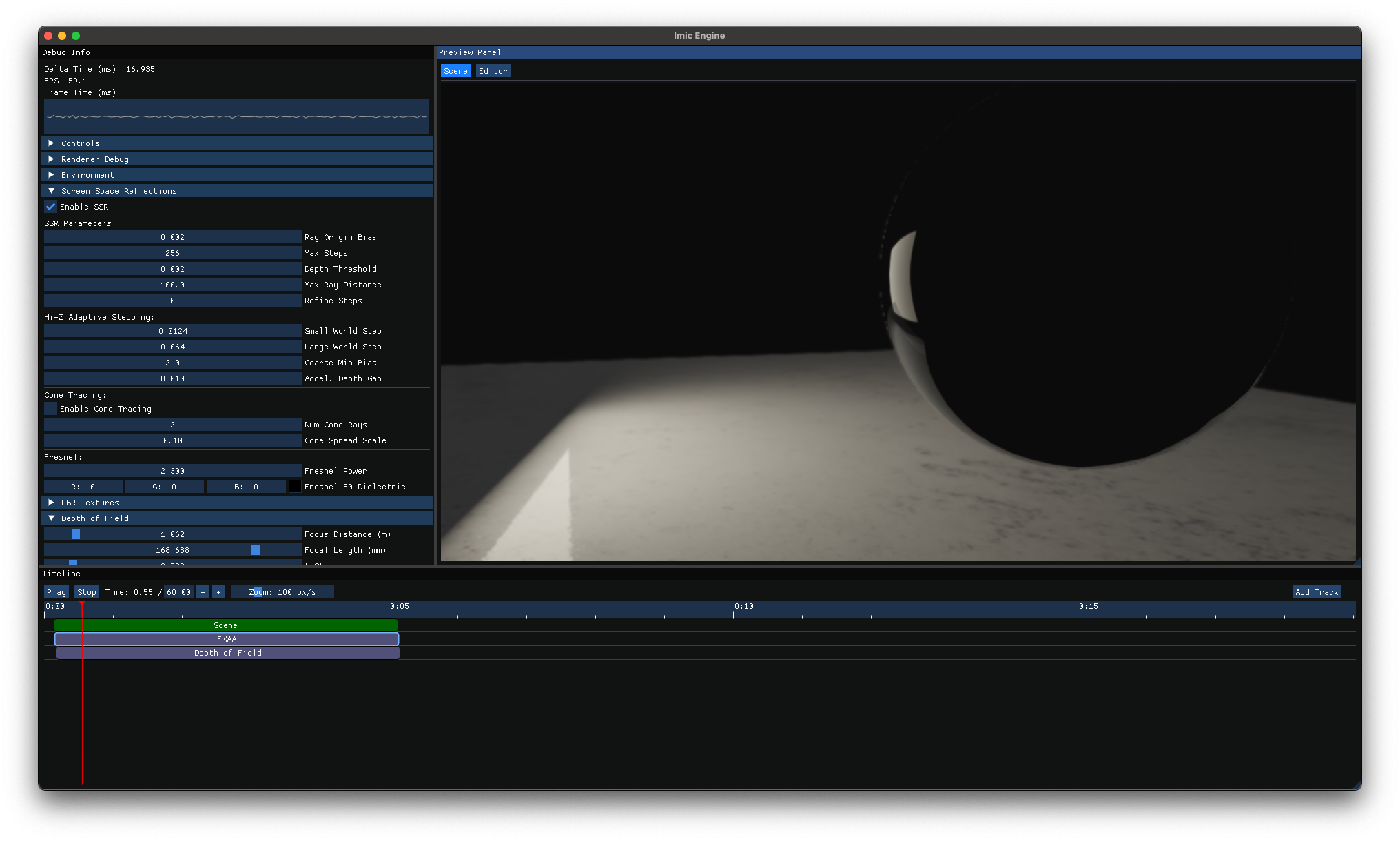The image size is (1400, 841).
Task: Click the yellow minimize window button
Action: (62, 36)
